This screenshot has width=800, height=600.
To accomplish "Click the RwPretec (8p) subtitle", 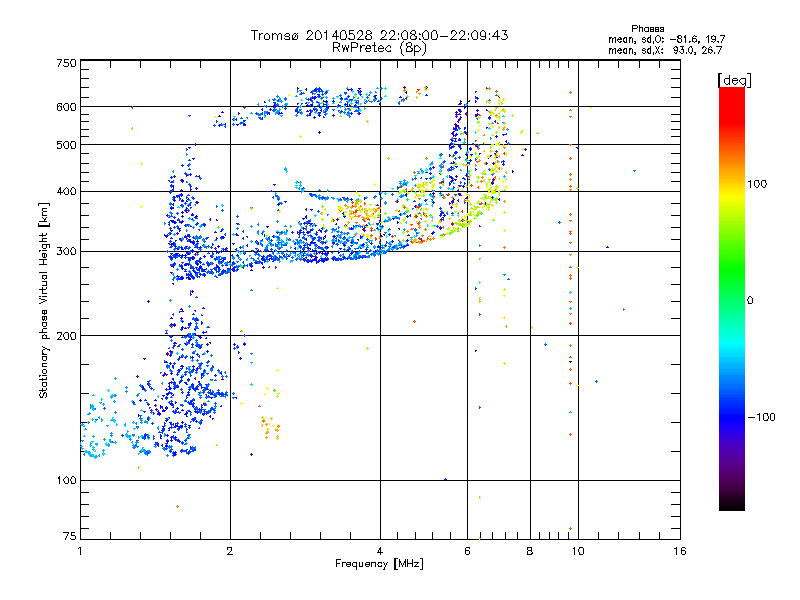I will pyautogui.click(x=379, y=48).
